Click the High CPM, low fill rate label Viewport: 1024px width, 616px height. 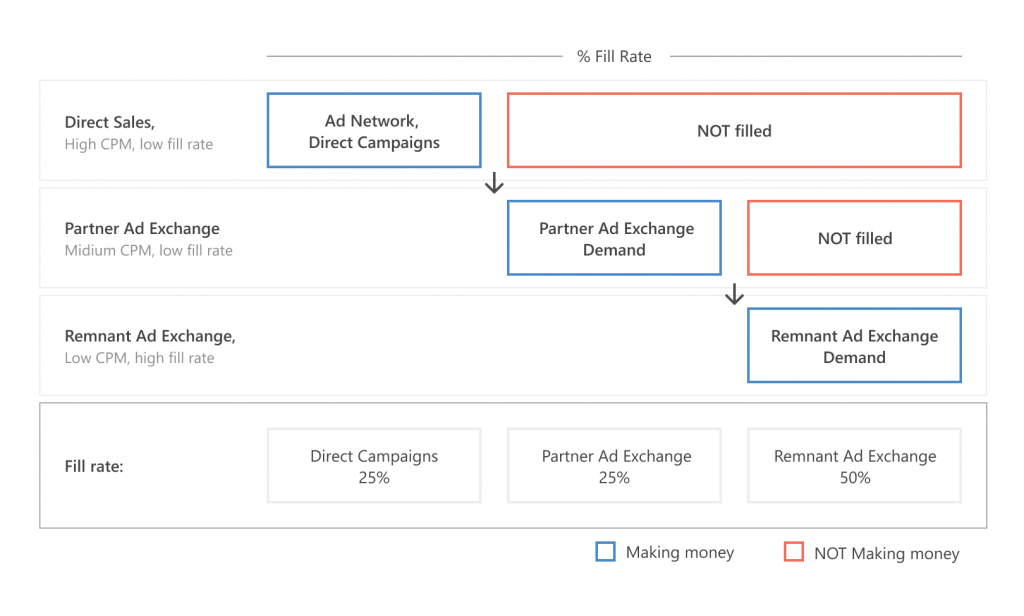[x=139, y=144]
